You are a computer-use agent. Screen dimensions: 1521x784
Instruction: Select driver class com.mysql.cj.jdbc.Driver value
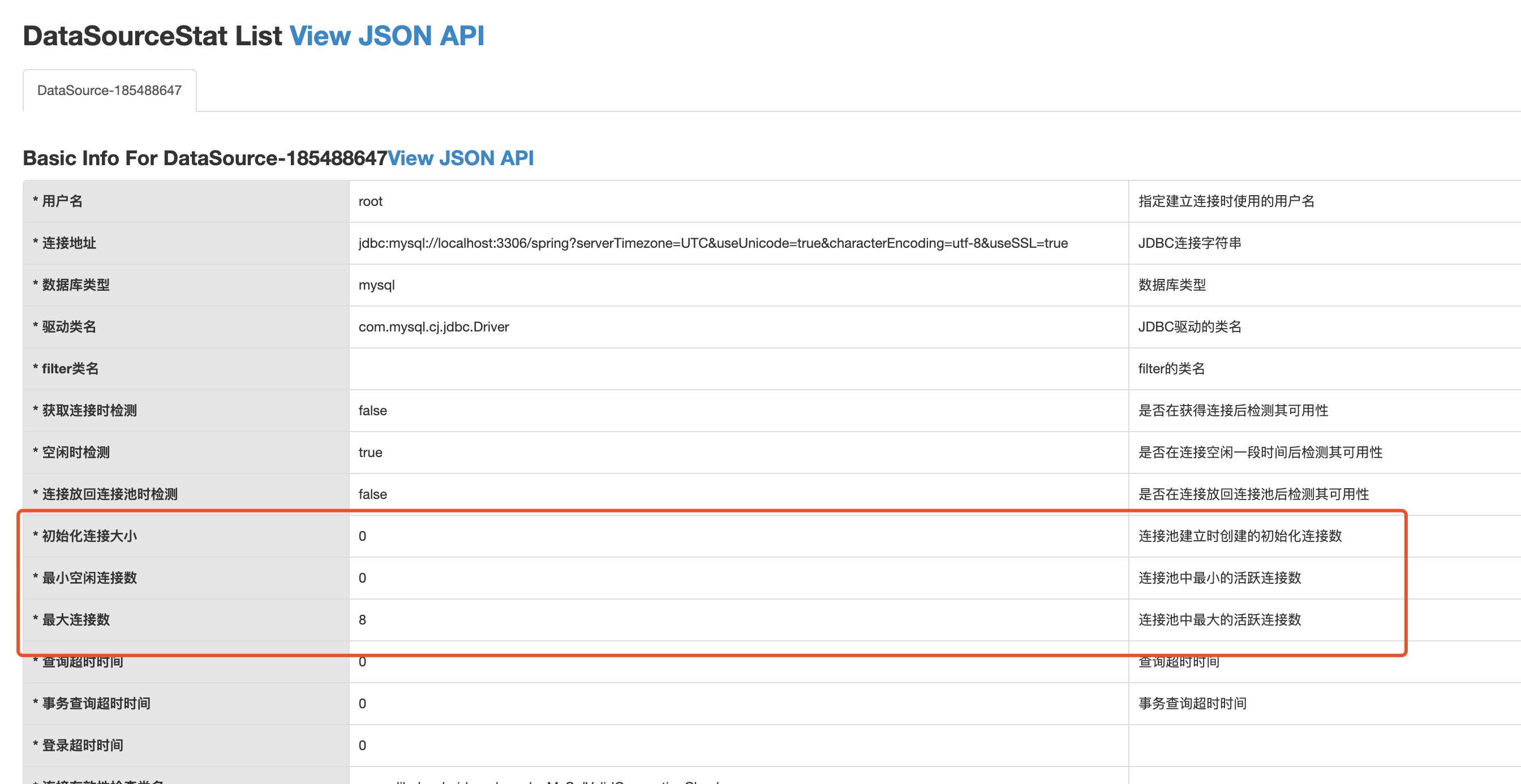click(434, 327)
